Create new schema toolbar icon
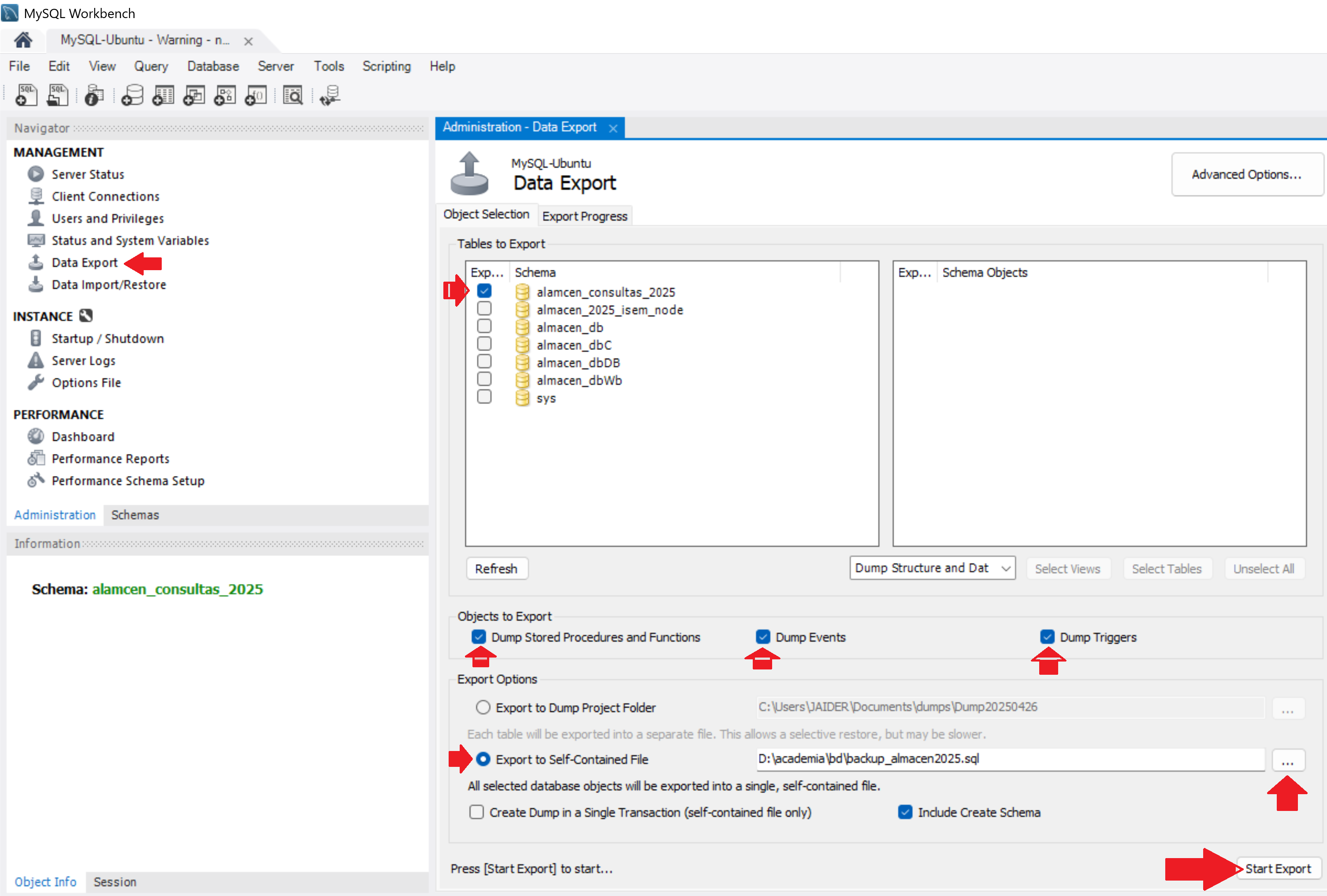 pos(133,95)
